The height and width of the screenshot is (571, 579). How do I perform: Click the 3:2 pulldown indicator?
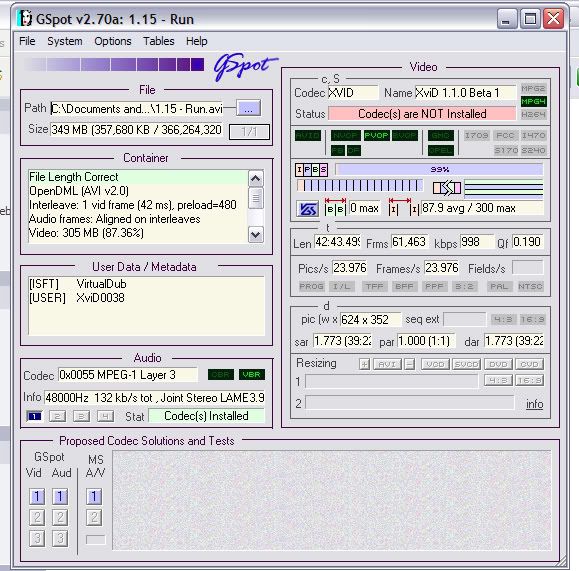[x=464, y=286]
